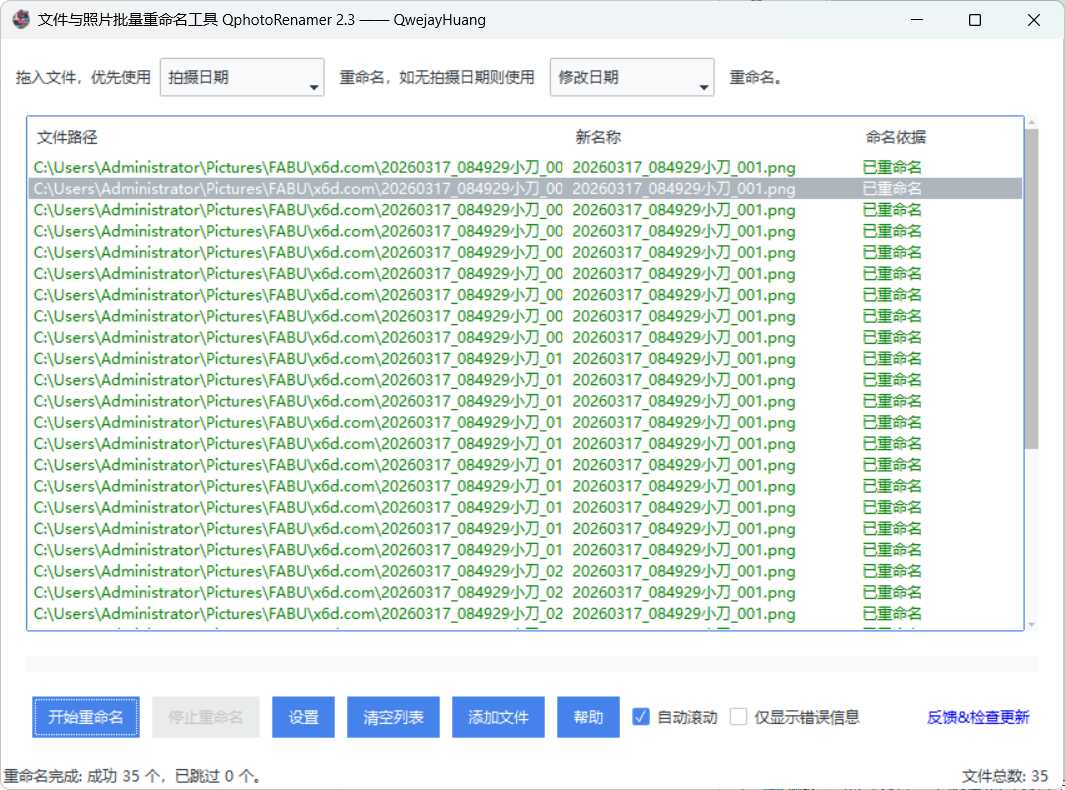Click 添加文件 to add files
This screenshot has width=1065, height=790.
[x=498, y=716]
